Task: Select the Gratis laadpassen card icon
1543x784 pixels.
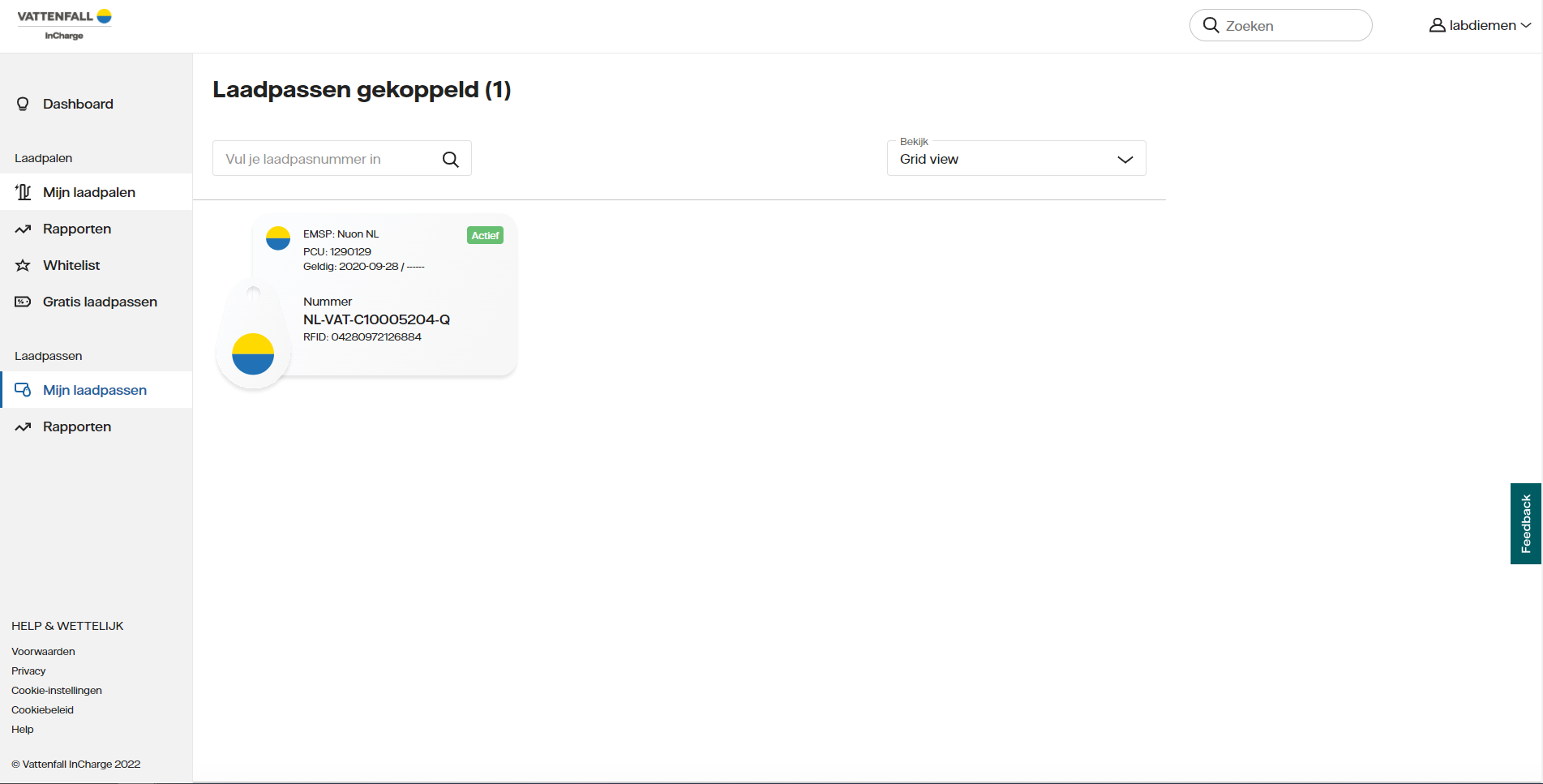Action: [x=22, y=301]
